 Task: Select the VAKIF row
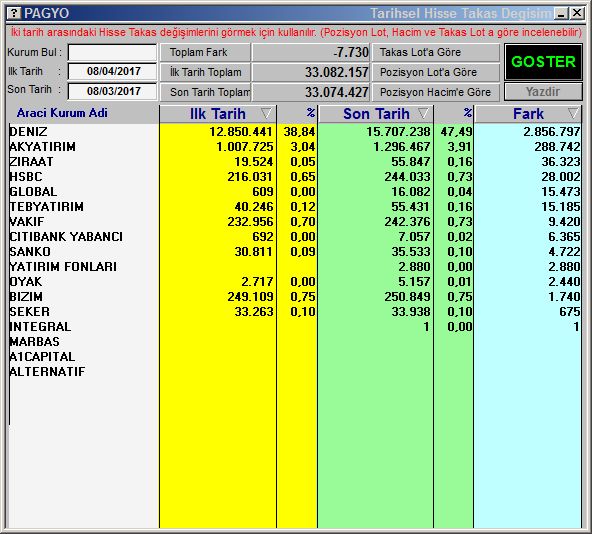[x=295, y=221]
